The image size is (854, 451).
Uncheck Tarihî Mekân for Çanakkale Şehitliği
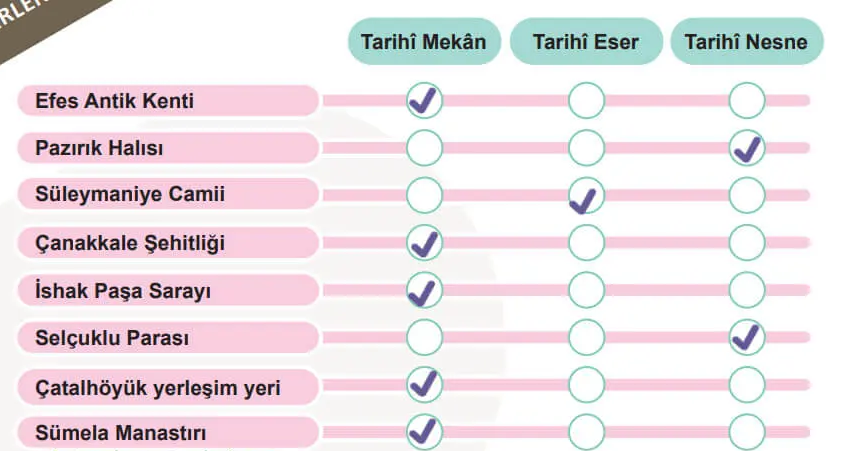(x=424, y=243)
